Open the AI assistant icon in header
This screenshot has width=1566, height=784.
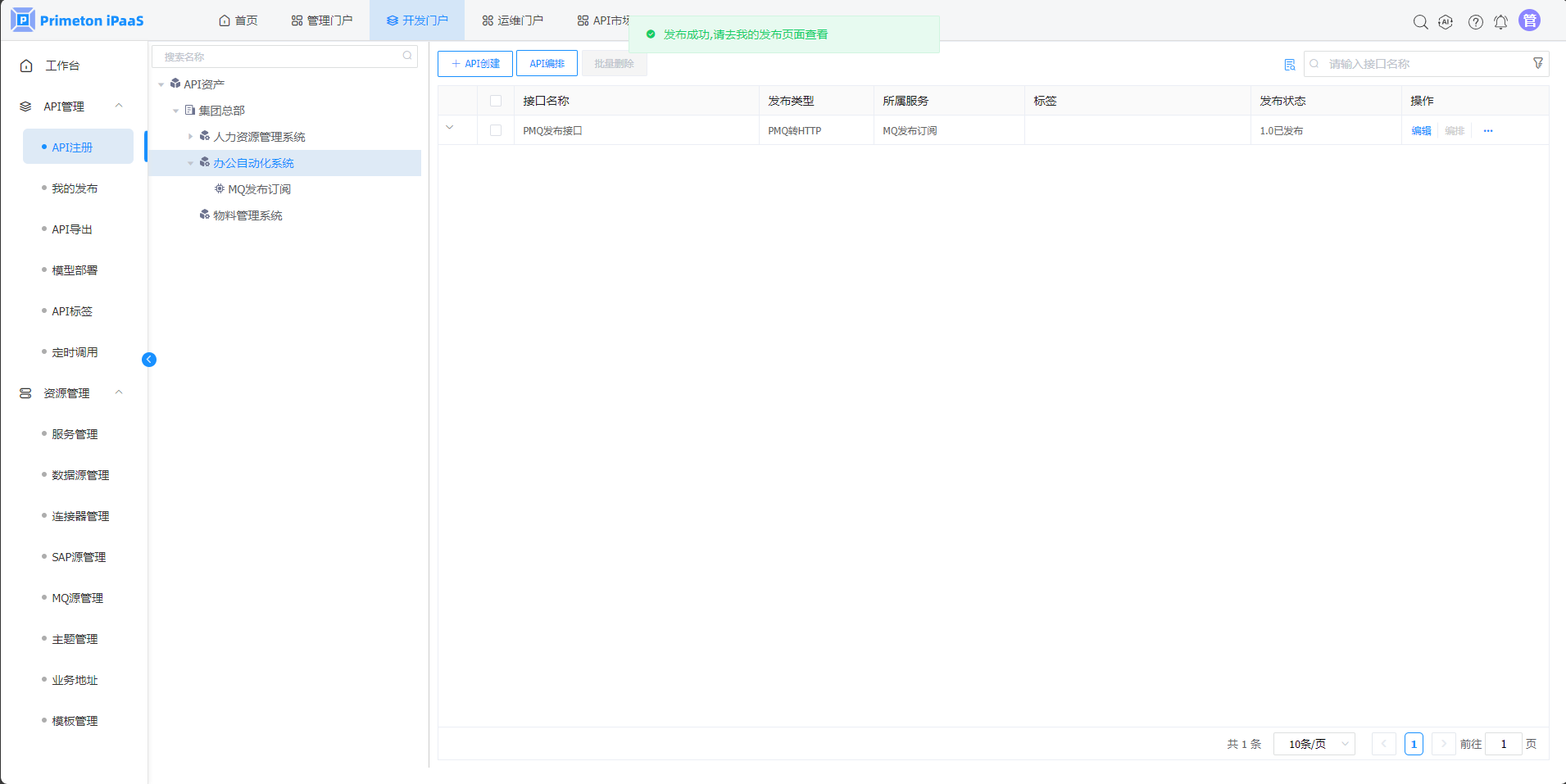coord(1446,22)
